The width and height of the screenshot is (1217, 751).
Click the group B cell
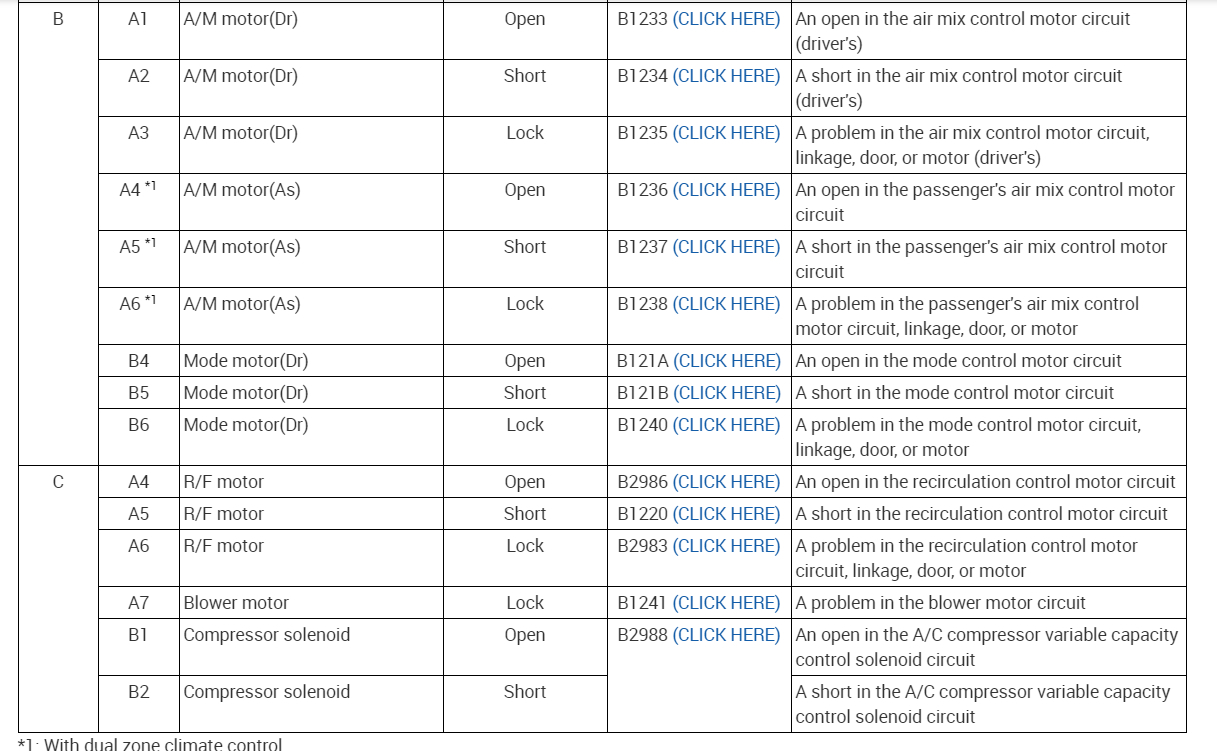pyautogui.click(x=58, y=19)
